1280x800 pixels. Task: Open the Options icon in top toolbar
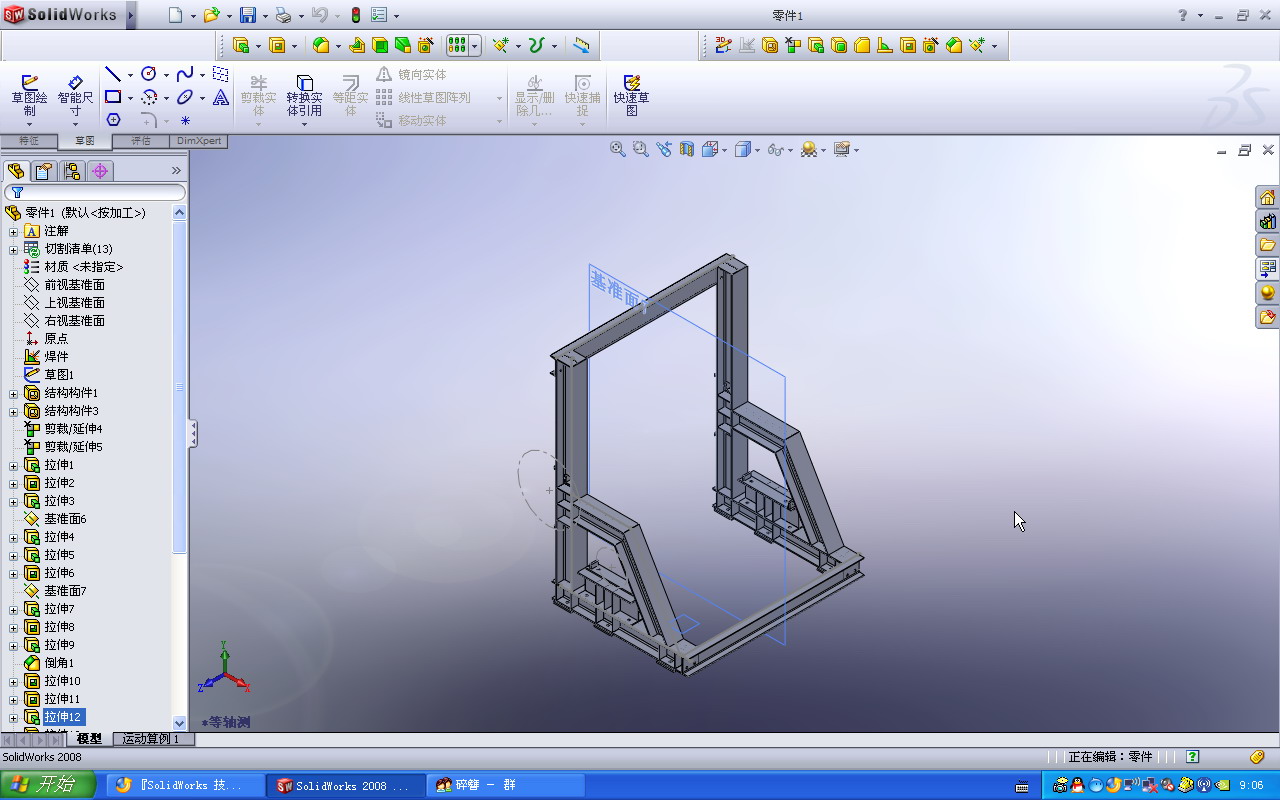(379, 15)
